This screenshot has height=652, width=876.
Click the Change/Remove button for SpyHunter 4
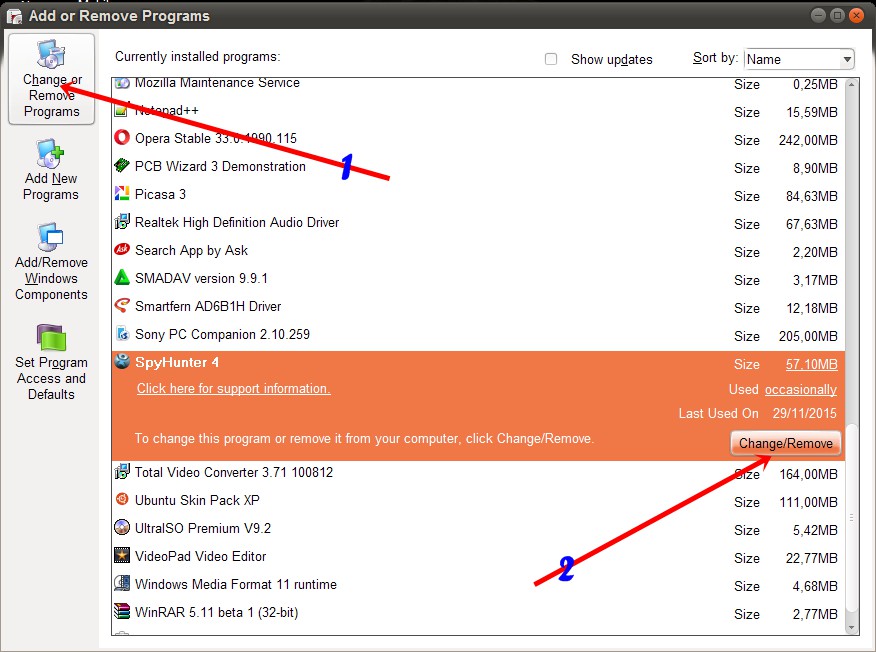(785, 443)
